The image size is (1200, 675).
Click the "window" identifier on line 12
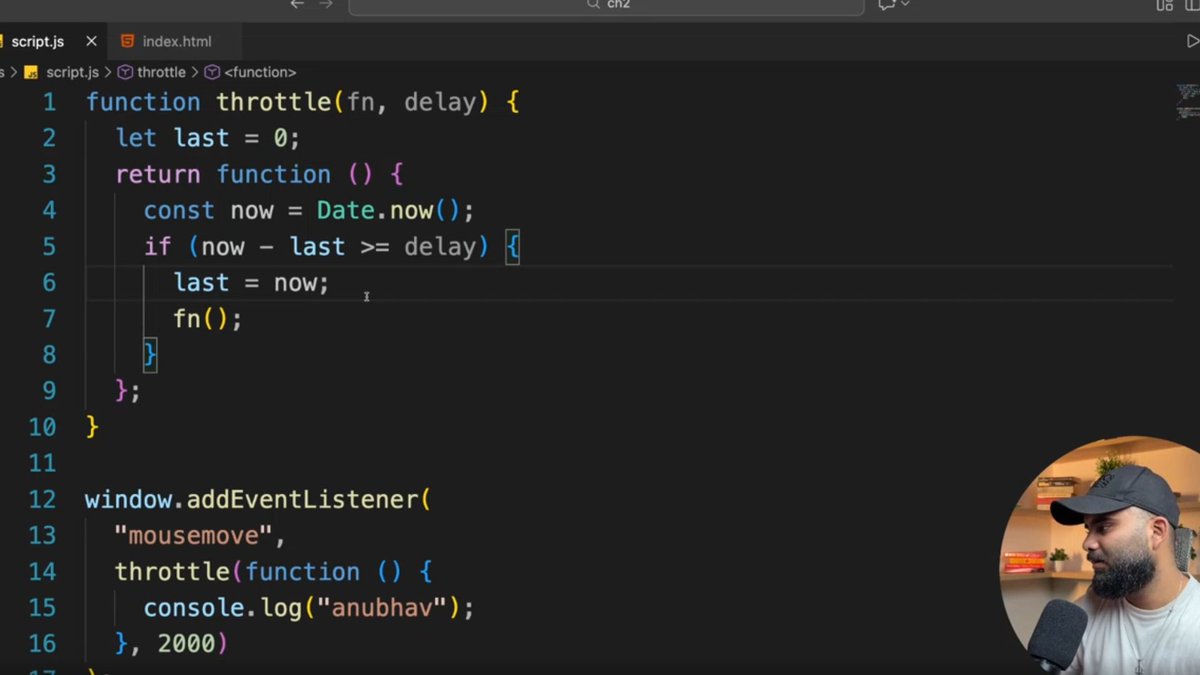click(128, 499)
